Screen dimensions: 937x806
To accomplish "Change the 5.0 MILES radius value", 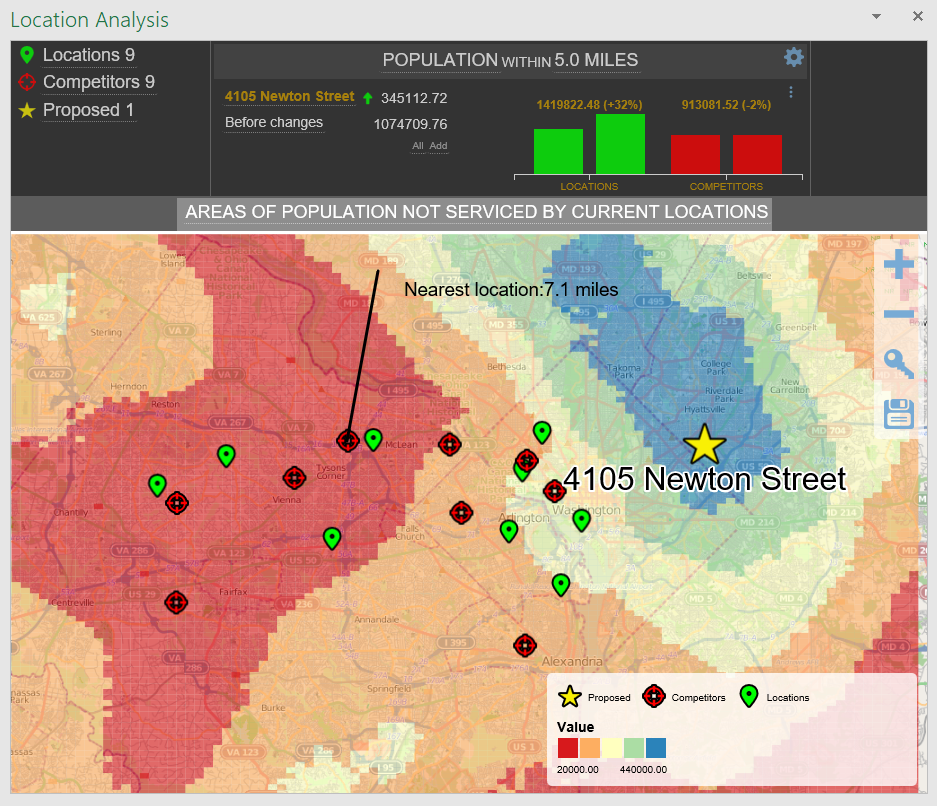I will 596,60.
